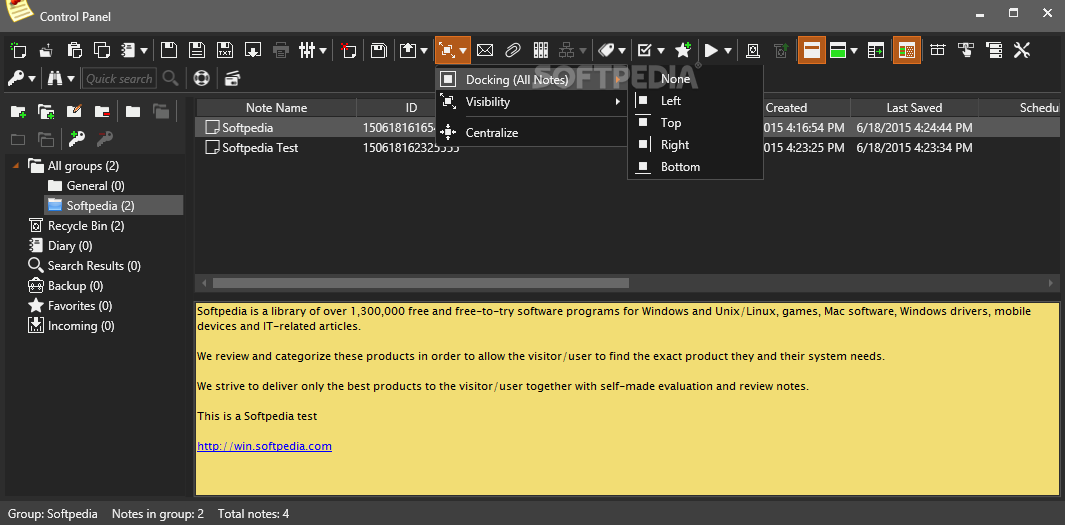
Task: Open the key password dropdown
Action: pyautogui.click(x=32, y=79)
